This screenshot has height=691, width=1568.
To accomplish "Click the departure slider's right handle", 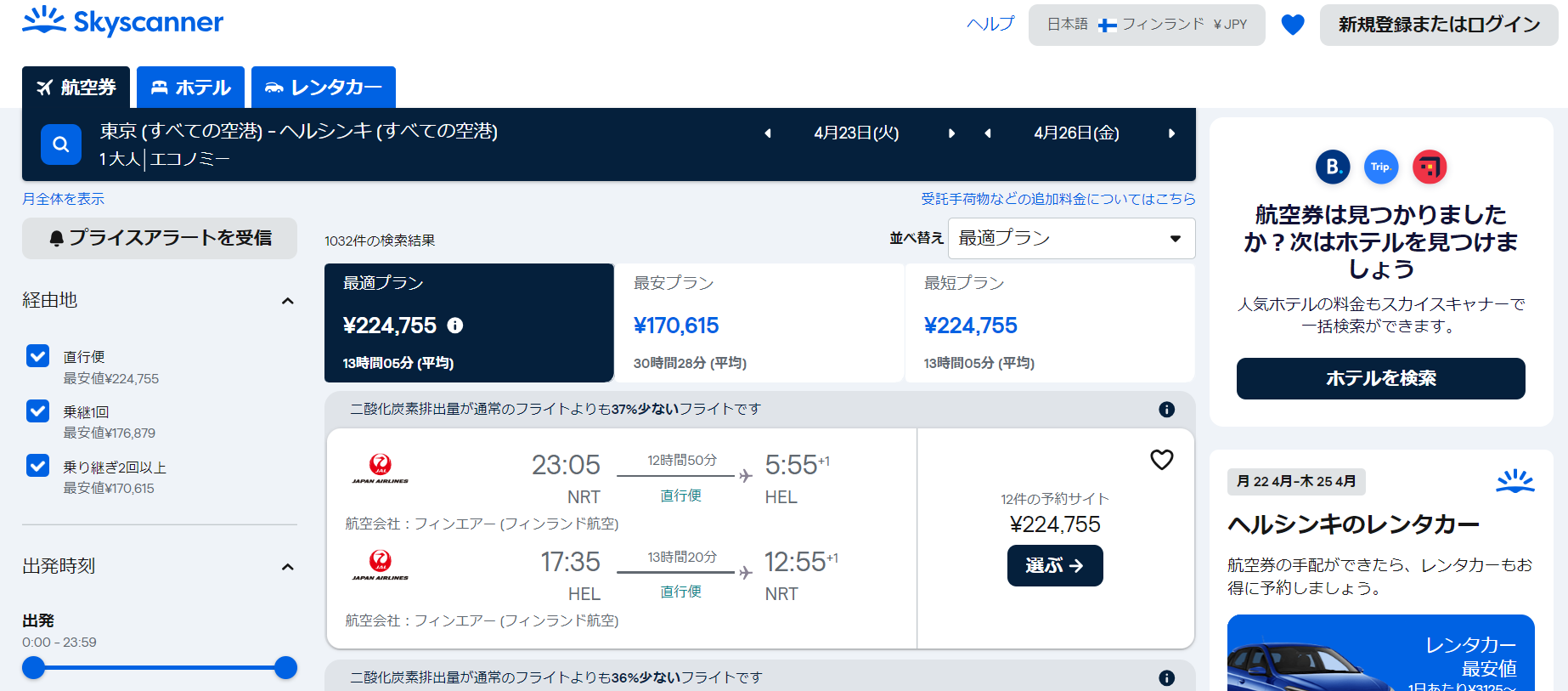I will pos(286,668).
